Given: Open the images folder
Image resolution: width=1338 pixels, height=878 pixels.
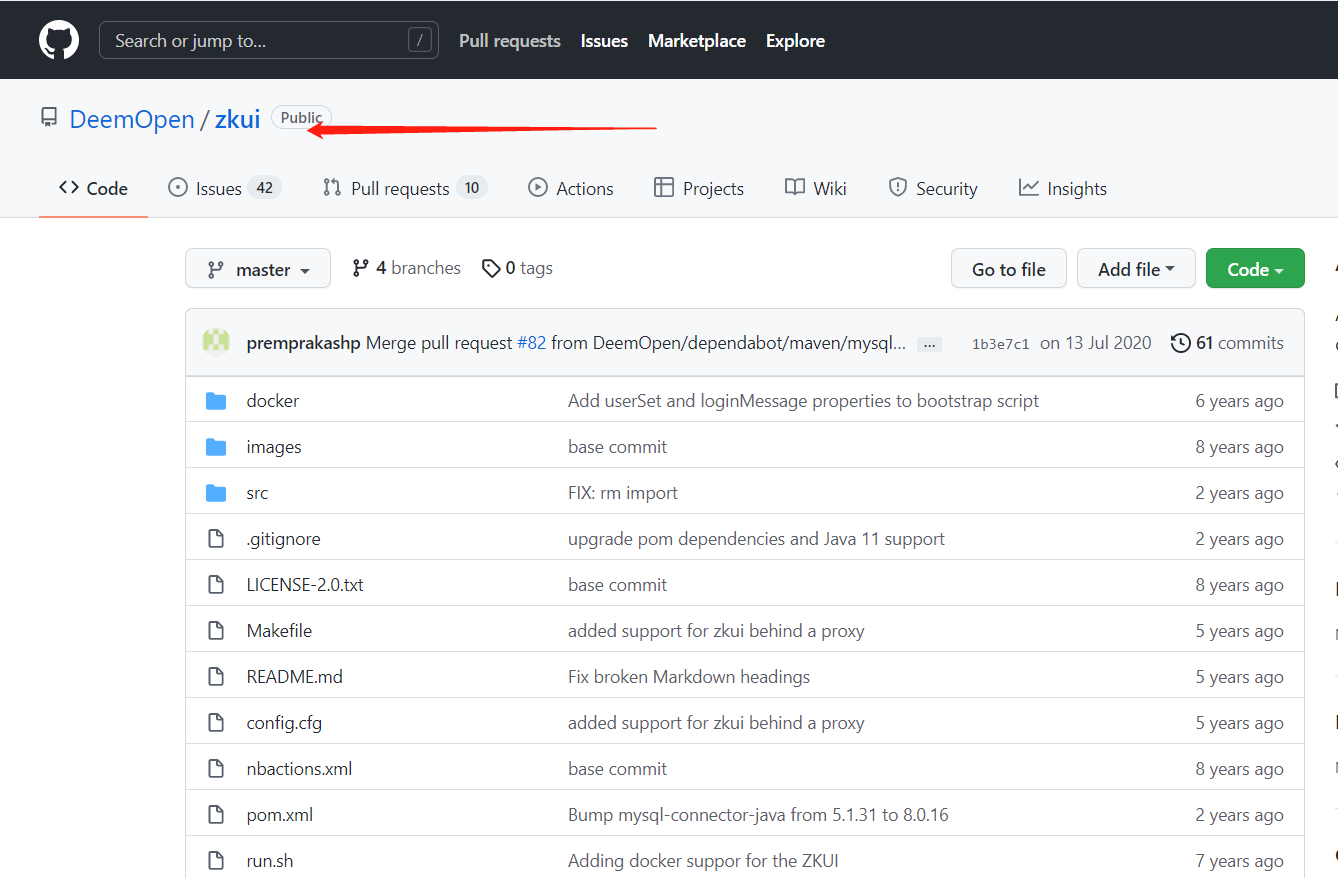Looking at the screenshot, I should tap(274, 447).
